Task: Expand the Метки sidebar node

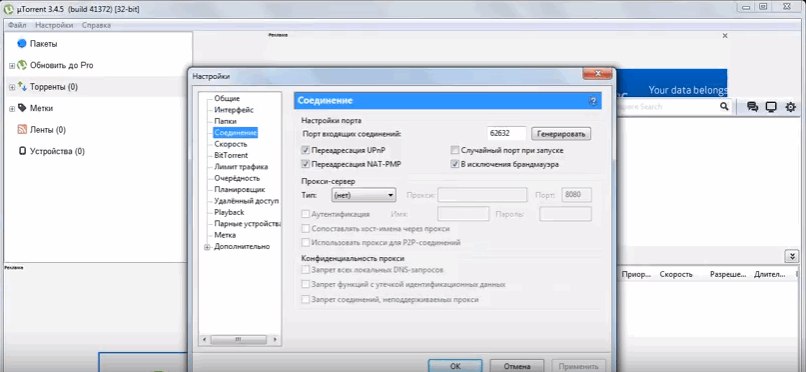Action: [12, 109]
